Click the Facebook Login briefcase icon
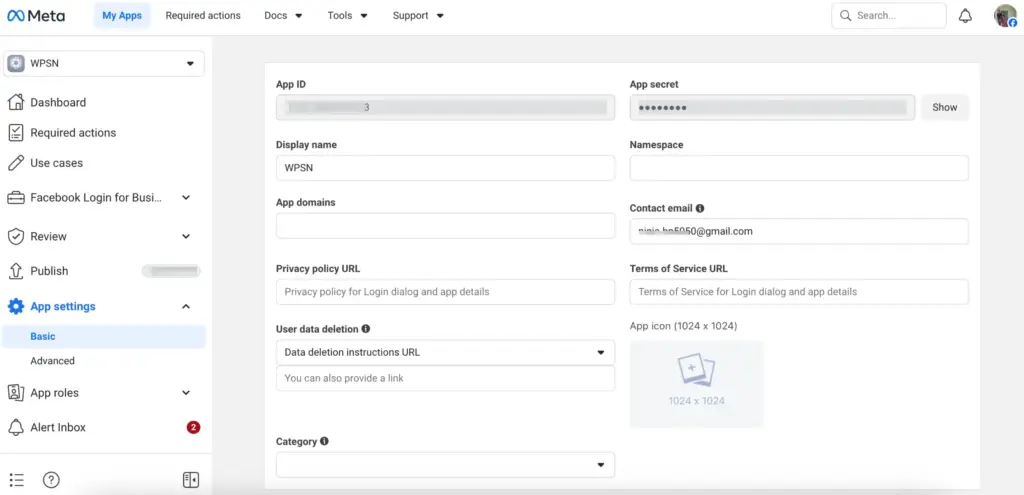This screenshot has width=1024, height=495. coord(16,198)
